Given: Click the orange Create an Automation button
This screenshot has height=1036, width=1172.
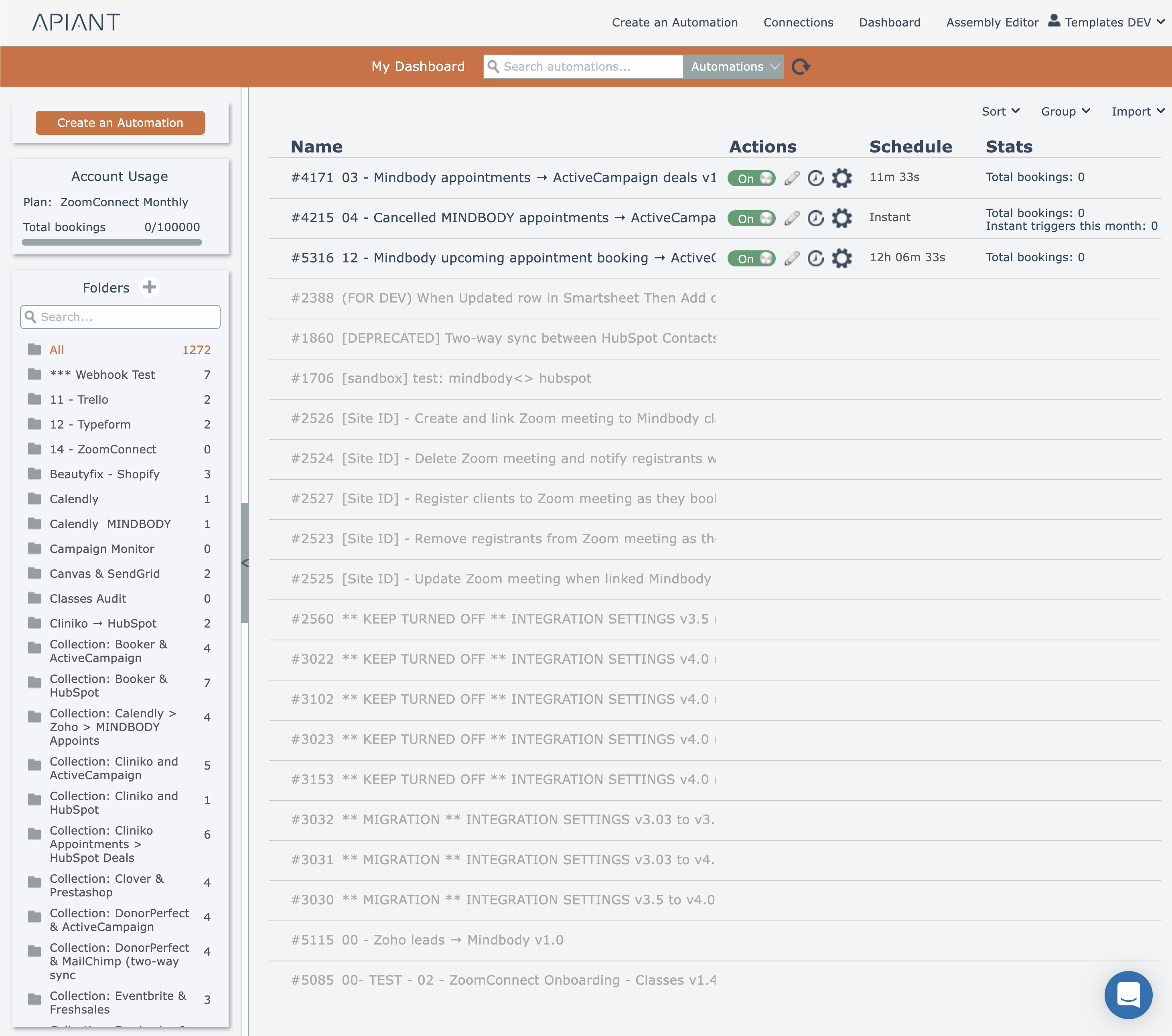Looking at the screenshot, I should pyautogui.click(x=120, y=123).
